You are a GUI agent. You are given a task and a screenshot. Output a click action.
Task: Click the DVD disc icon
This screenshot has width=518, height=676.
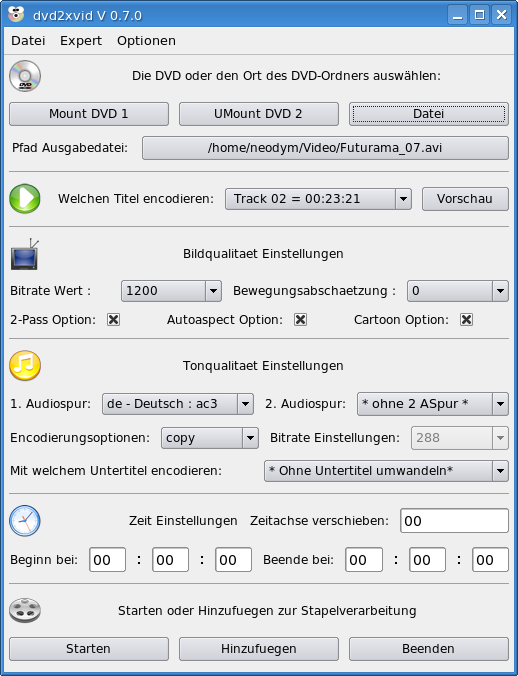click(25, 76)
